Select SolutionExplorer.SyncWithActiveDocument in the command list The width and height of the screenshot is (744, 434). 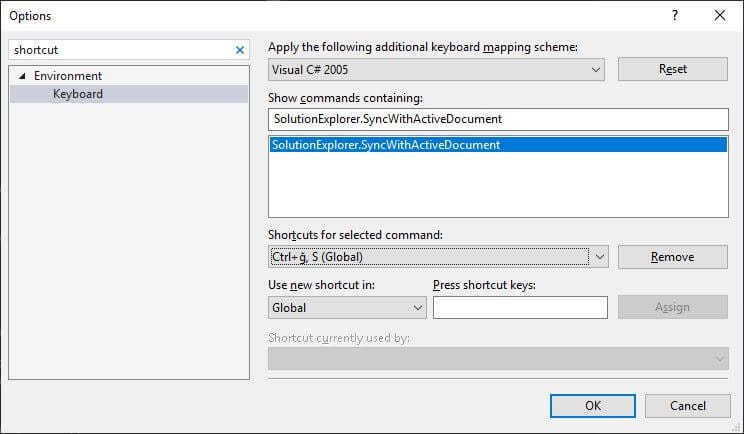(x=386, y=145)
